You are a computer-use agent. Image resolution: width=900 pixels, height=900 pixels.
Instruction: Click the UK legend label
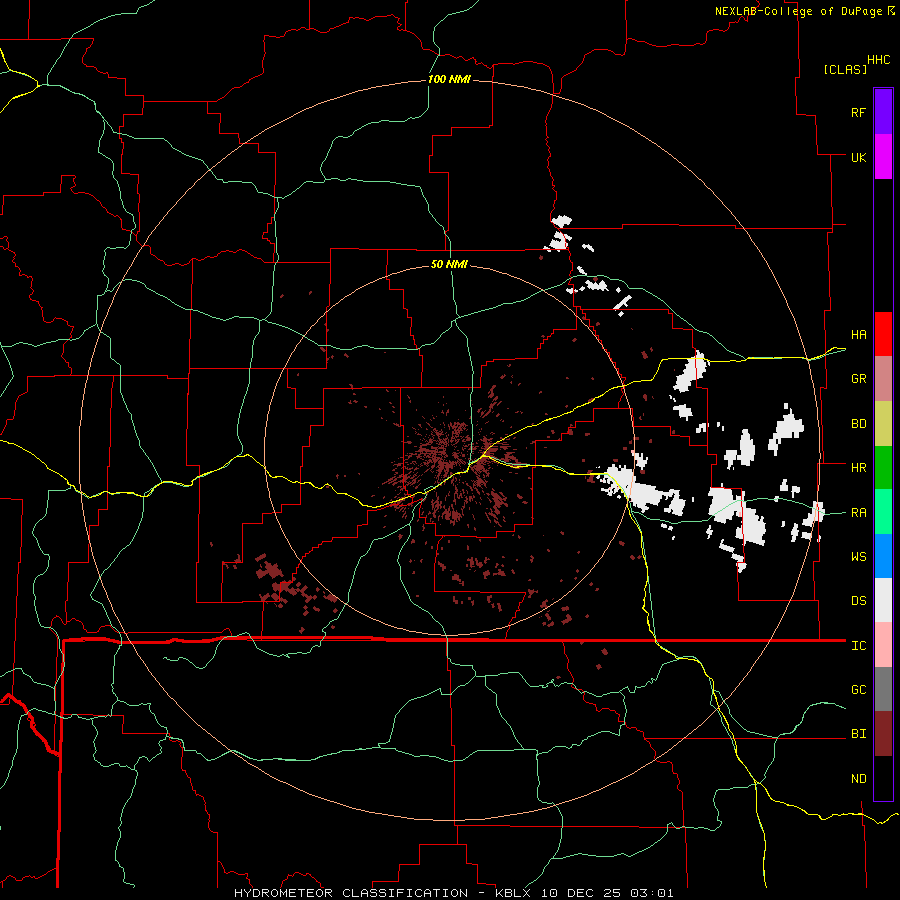click(858, 157)
